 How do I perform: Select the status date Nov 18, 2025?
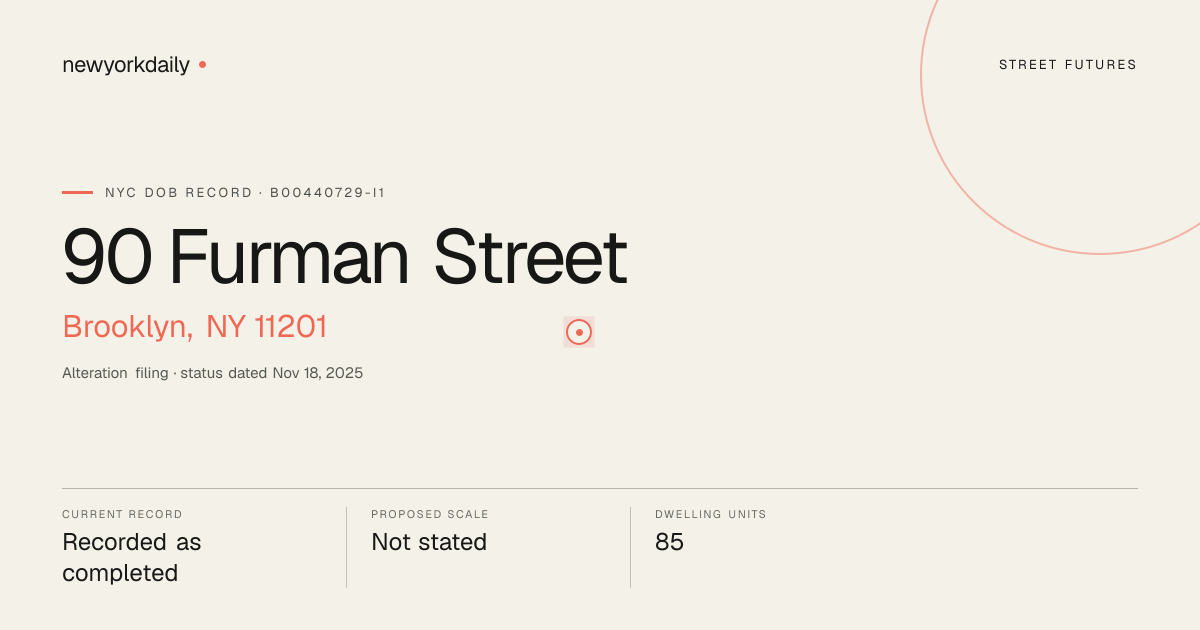pos(318,373)
